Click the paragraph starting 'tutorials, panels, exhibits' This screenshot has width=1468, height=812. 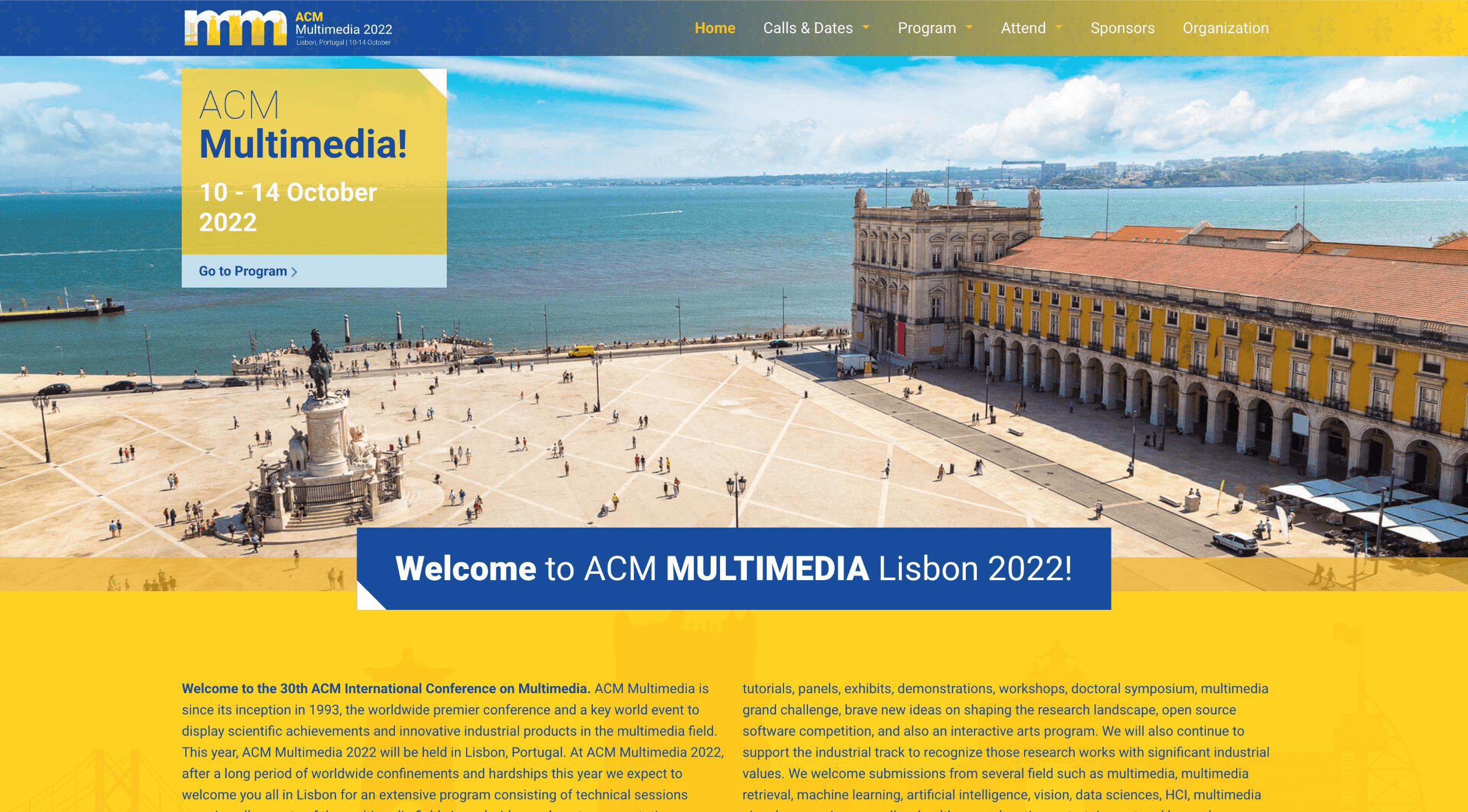coord(1006,747)
